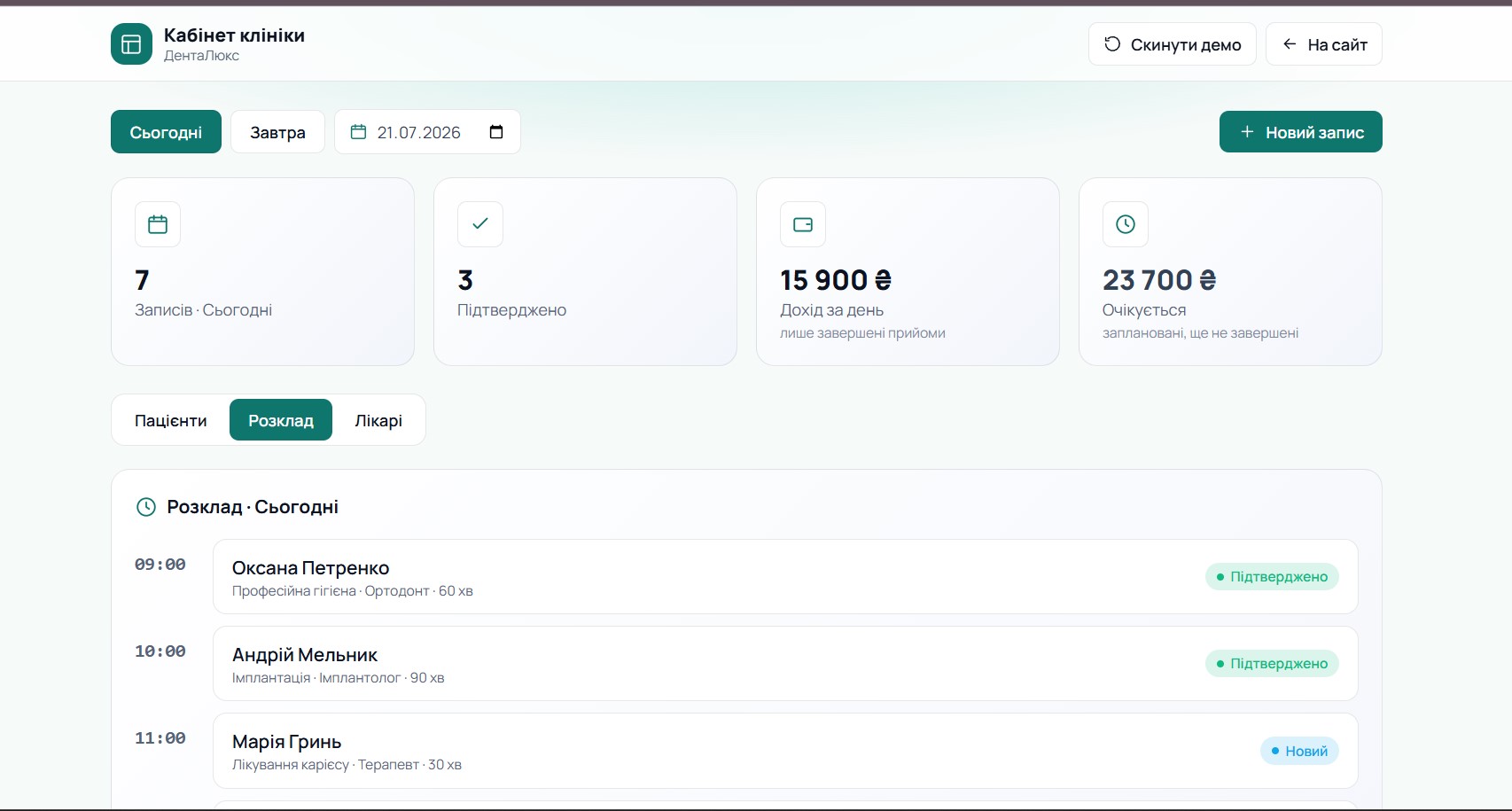1512x811 pixels.
Task: Click the date field showing 21.07.2026
Action: click(427, 132)
